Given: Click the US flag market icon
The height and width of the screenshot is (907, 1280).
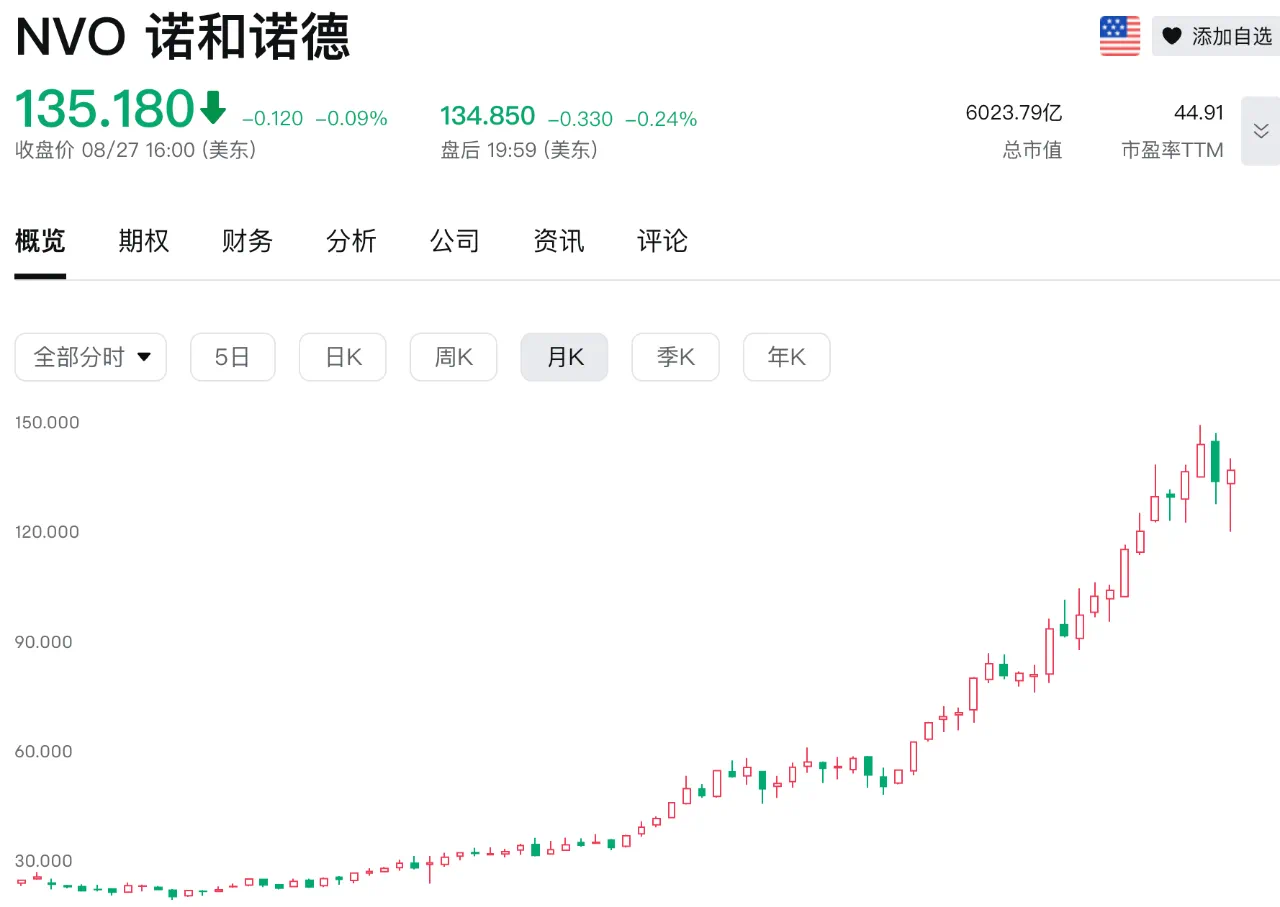Looking at the screenshot, I should 1120,36.
